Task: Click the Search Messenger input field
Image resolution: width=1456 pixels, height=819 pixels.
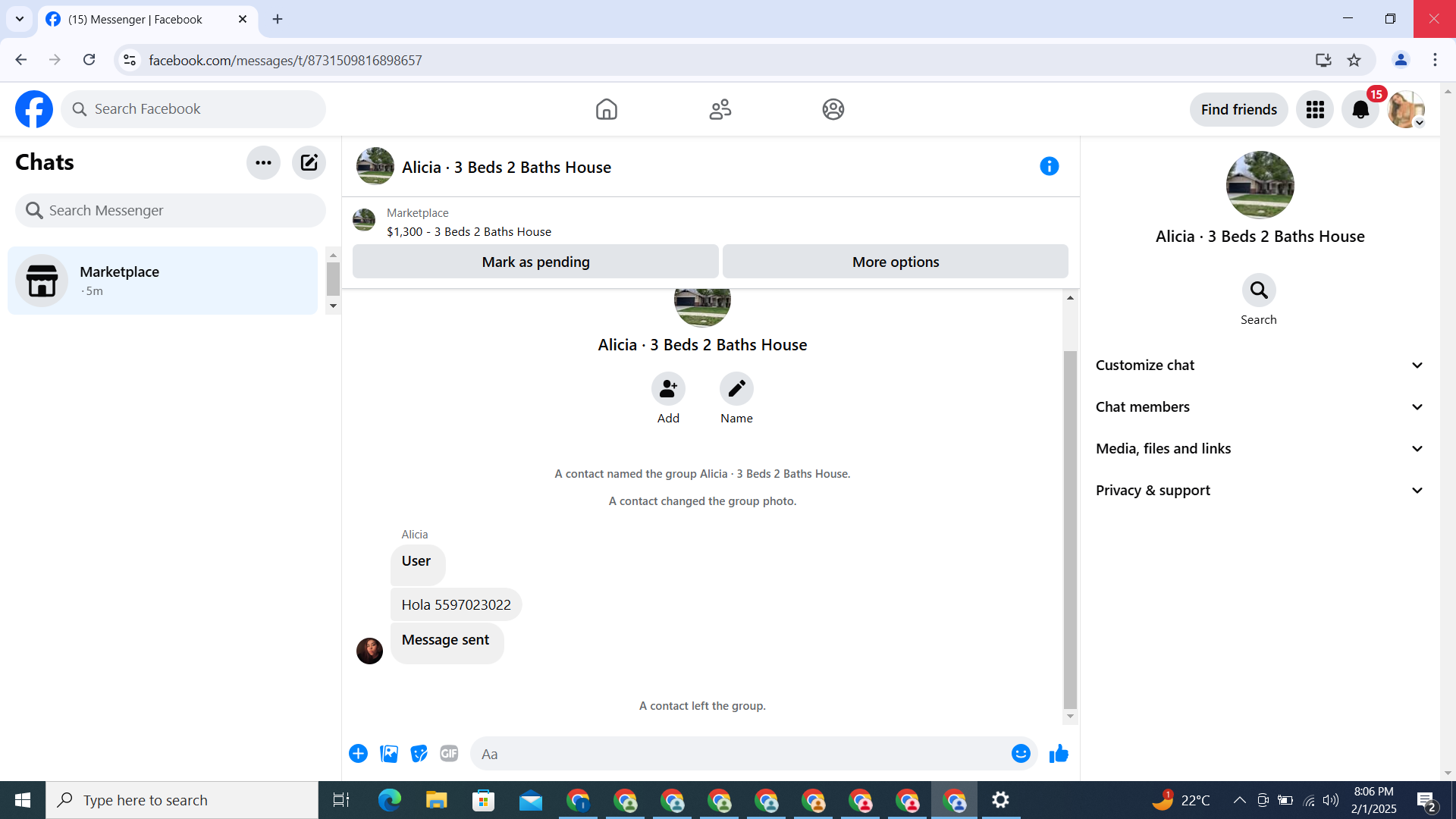Action: click(x=171, y=211)
